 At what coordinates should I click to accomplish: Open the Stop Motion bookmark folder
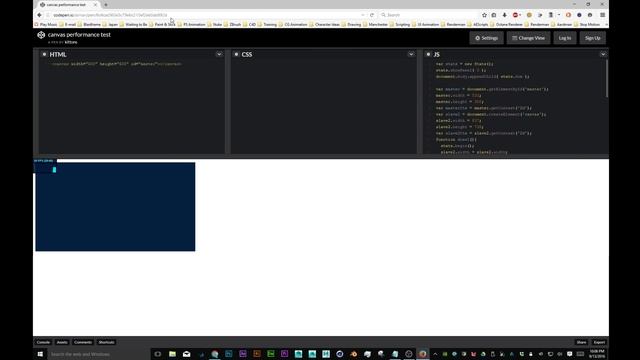pyautogui.click(x=587, y=24)
